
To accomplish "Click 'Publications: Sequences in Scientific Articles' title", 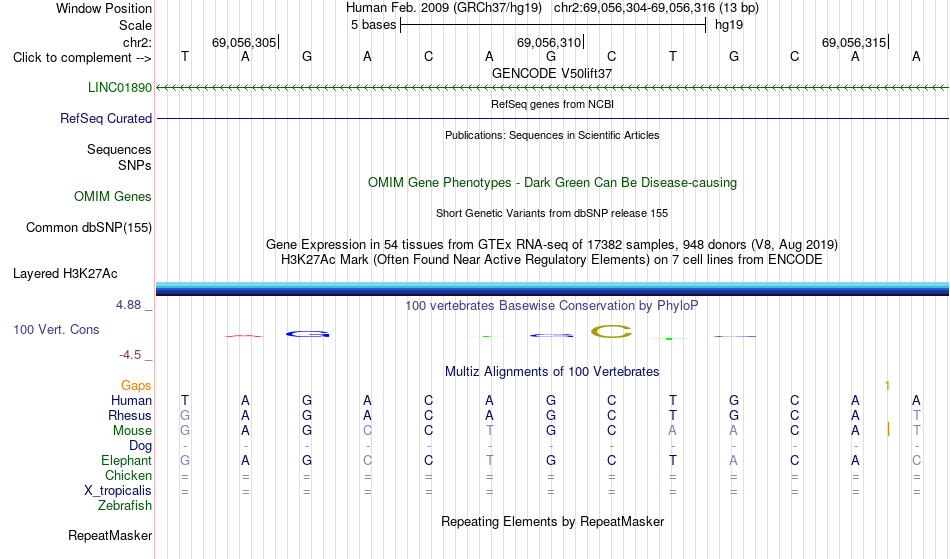I will 552,135.
